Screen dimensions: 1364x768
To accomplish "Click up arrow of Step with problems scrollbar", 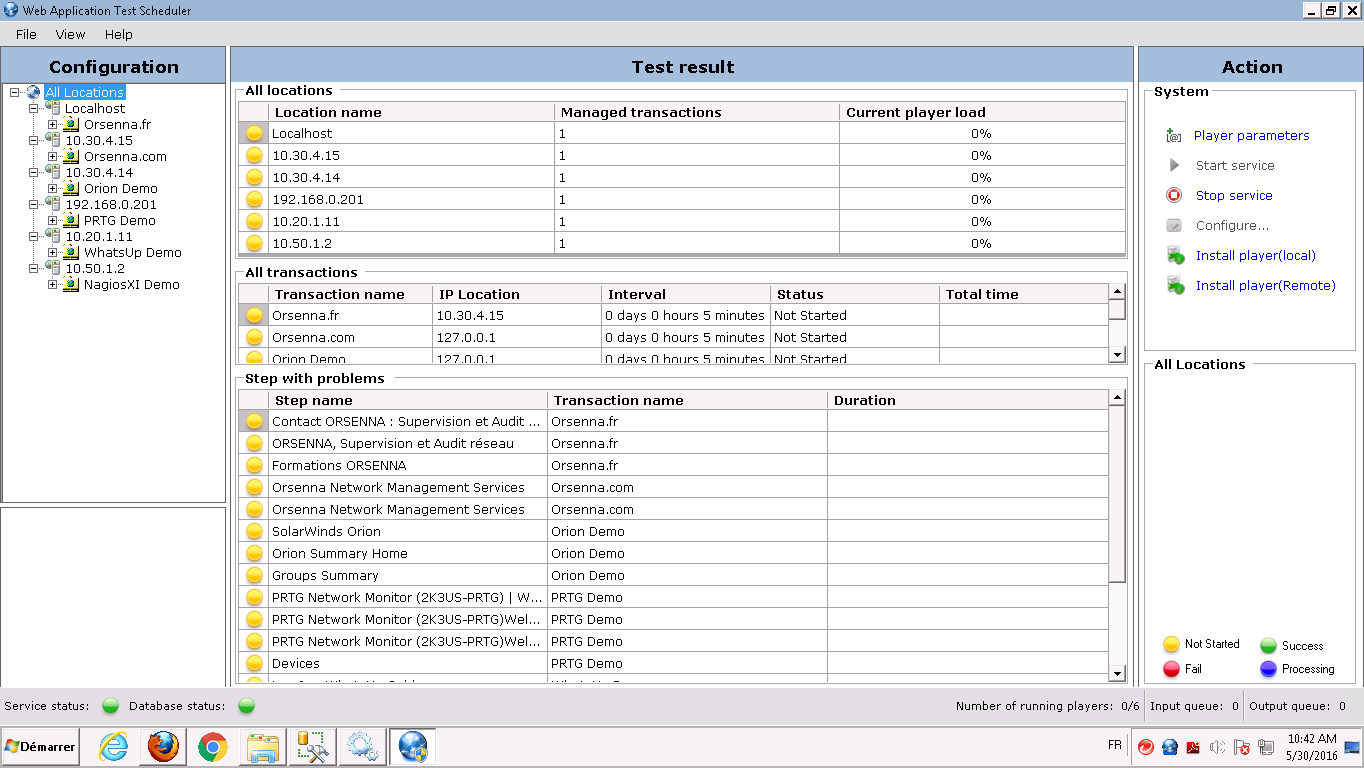I will [1117, 399].
